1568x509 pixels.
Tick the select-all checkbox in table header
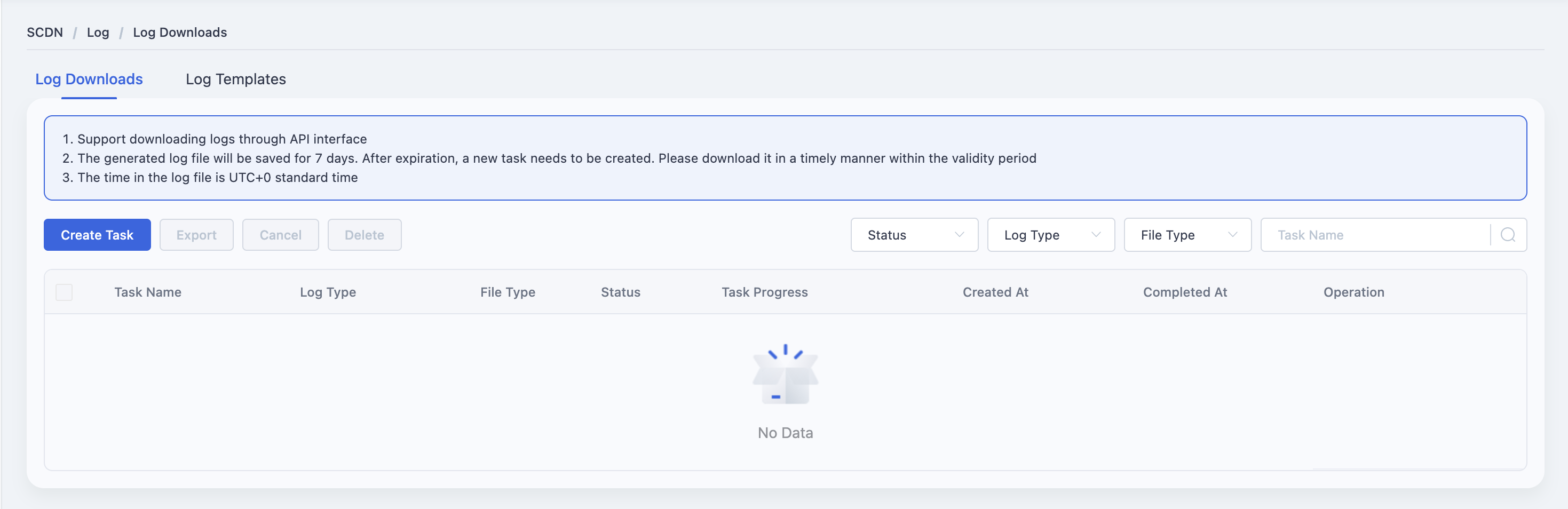[64, 292]
